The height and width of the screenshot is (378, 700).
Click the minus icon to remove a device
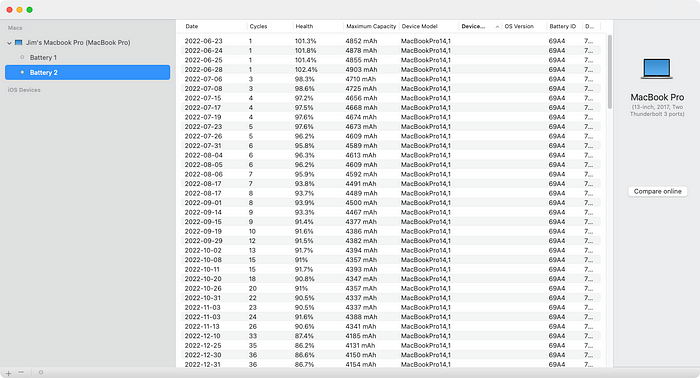tap(21, 373)
